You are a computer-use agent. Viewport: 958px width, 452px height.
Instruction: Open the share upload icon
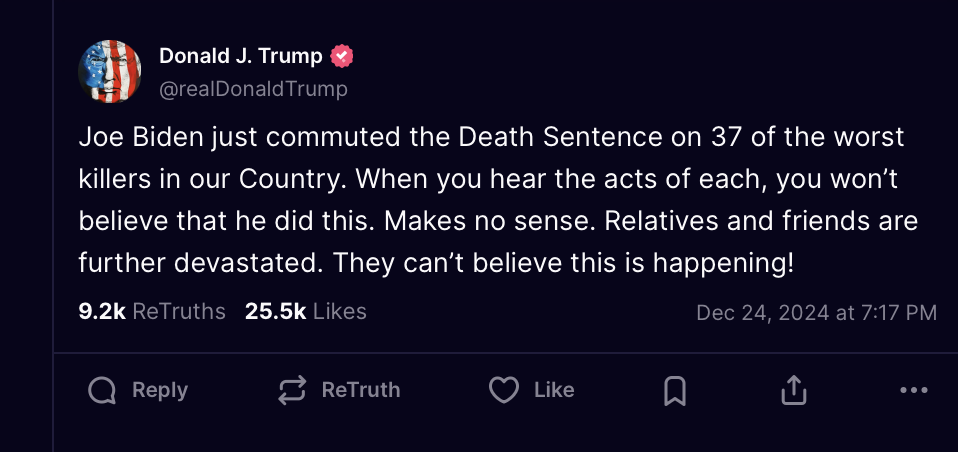[793, 390]
